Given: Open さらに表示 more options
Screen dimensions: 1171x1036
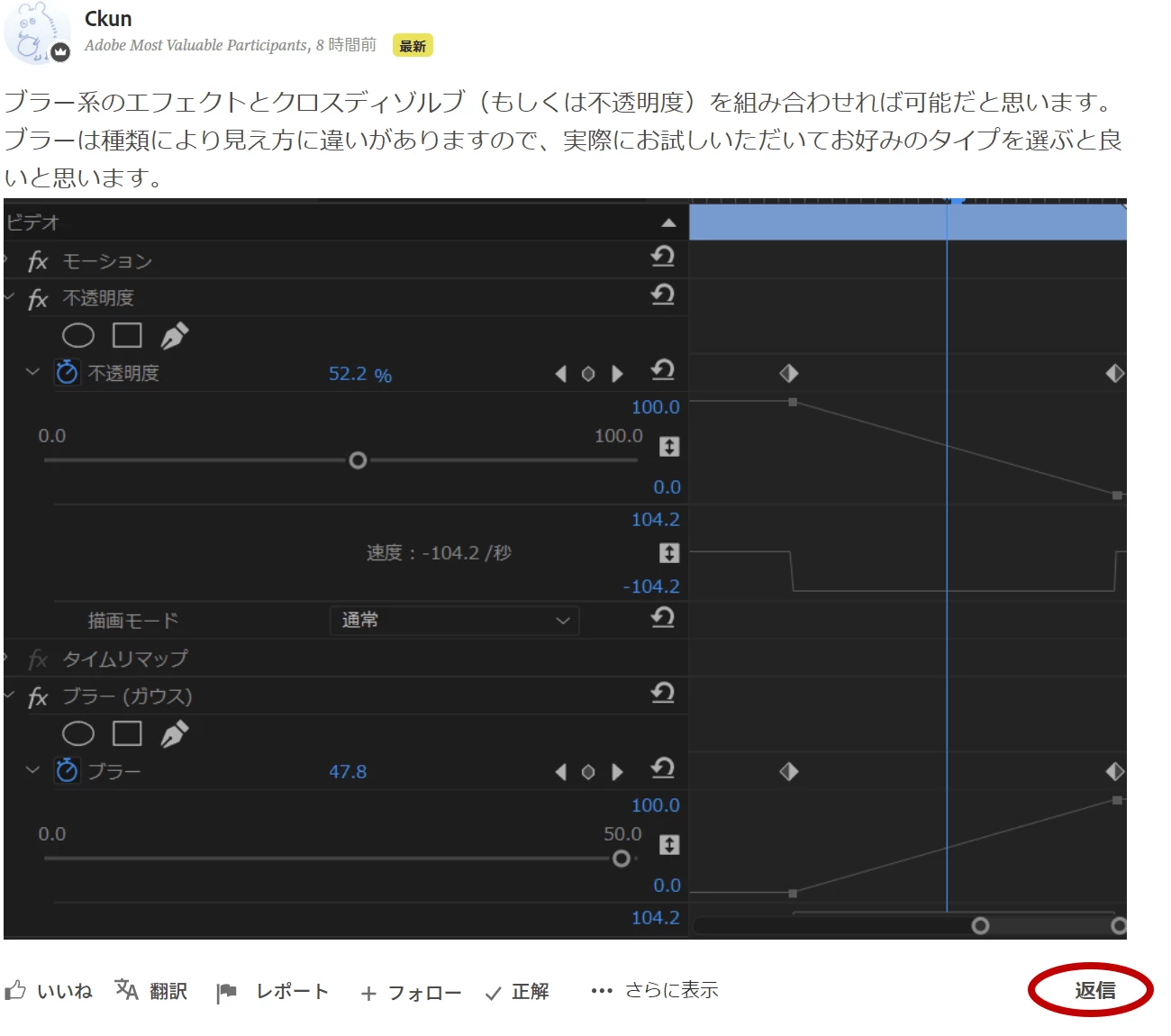Looking at the screenshot, I should (655, 990).
